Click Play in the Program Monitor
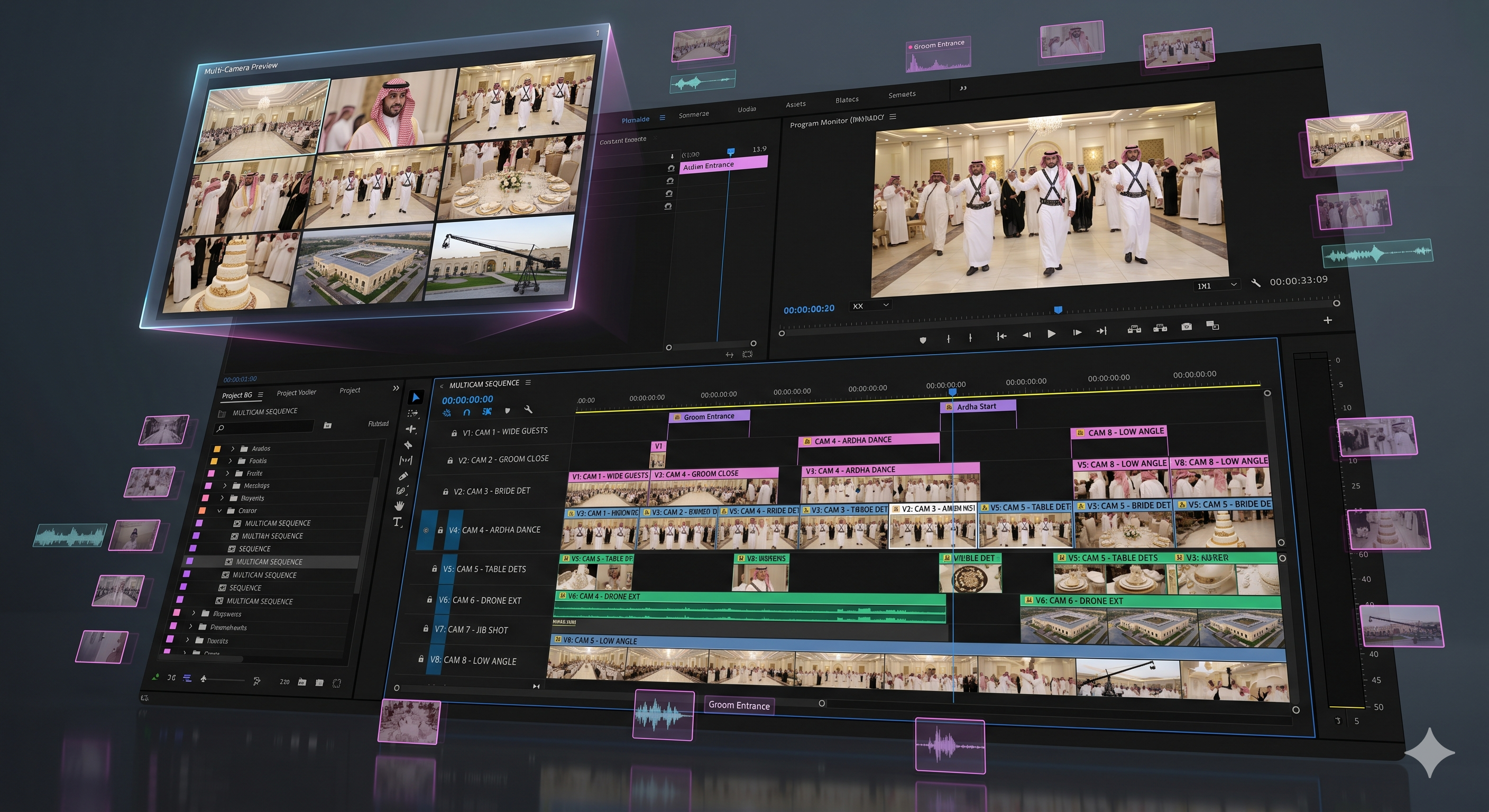 (1051, 334)
